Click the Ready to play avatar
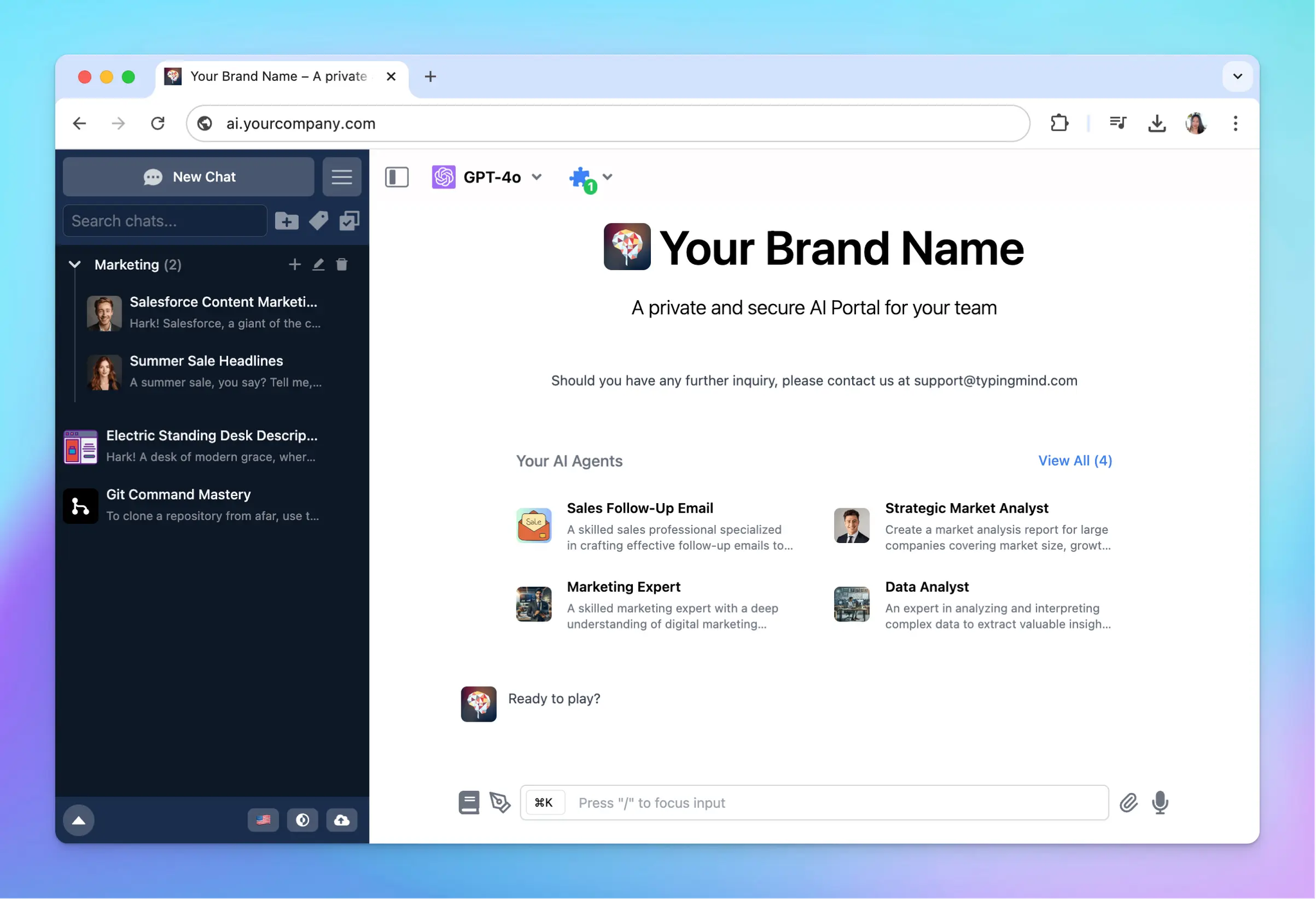Screen dimensions: 1316x899 point(479,704)
